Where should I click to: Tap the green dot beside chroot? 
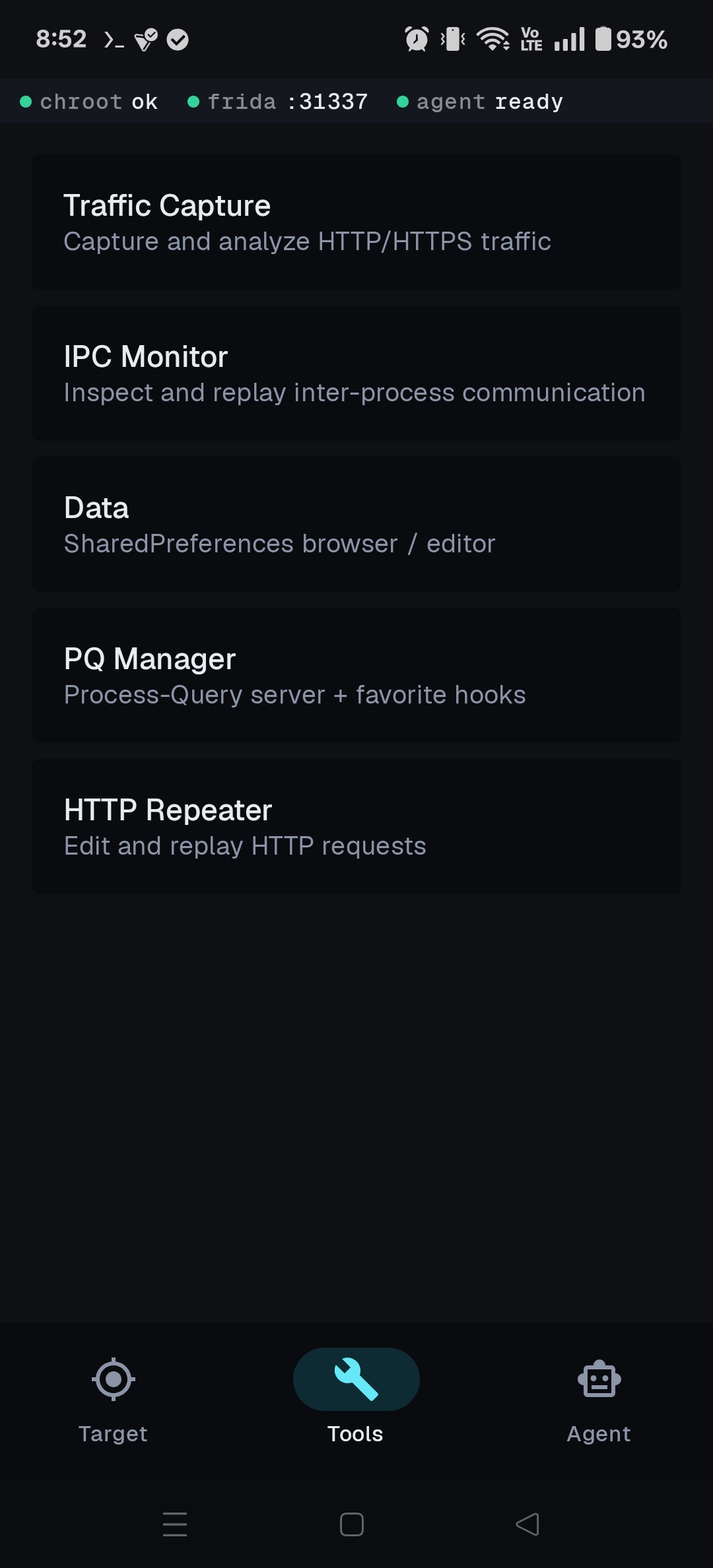coord(26,102)
